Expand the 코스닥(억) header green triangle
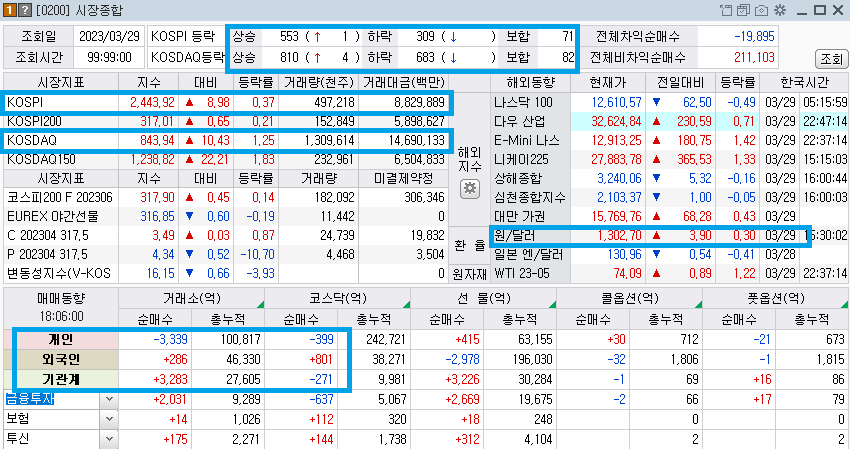This screenshot has width=850, height=449. (406, 304)
